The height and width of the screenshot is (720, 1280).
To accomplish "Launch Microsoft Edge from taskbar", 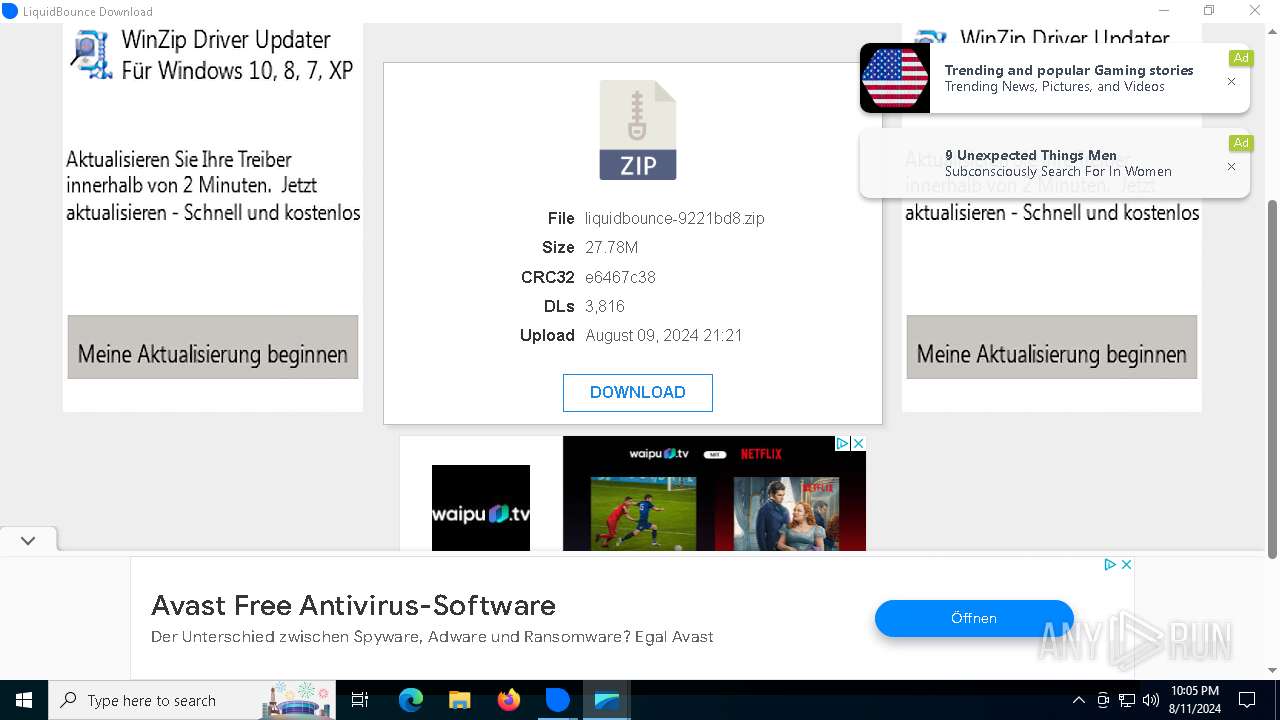I will tap(411, 700).
